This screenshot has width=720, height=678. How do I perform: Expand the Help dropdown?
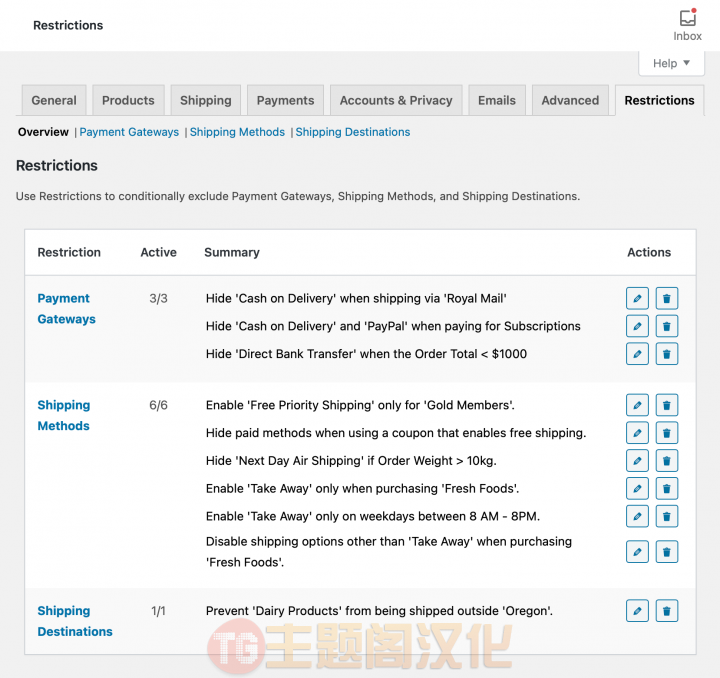pyautogui.click(x=671, y=63)
